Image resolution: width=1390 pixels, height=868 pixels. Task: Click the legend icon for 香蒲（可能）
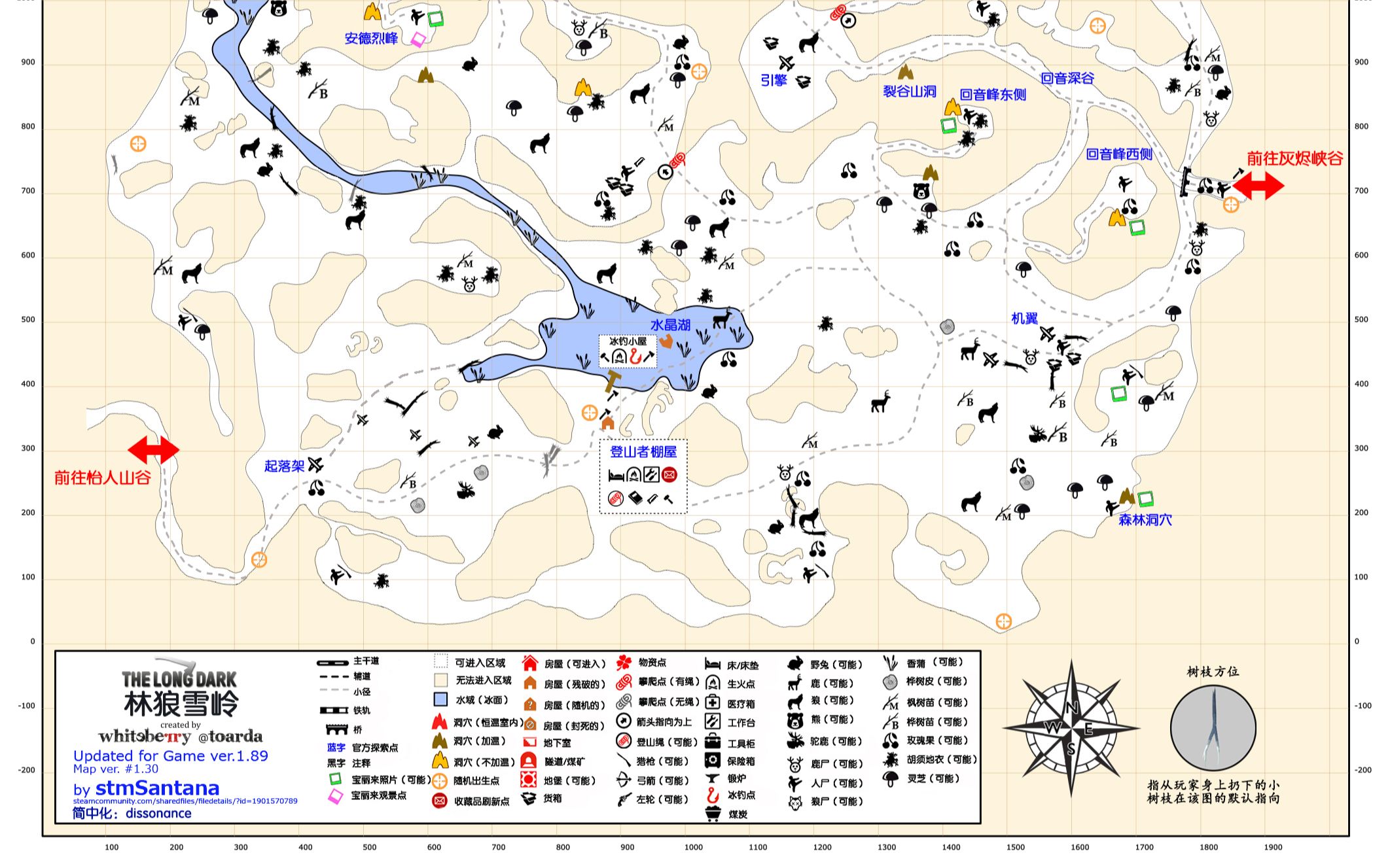(x=890, y=663)
